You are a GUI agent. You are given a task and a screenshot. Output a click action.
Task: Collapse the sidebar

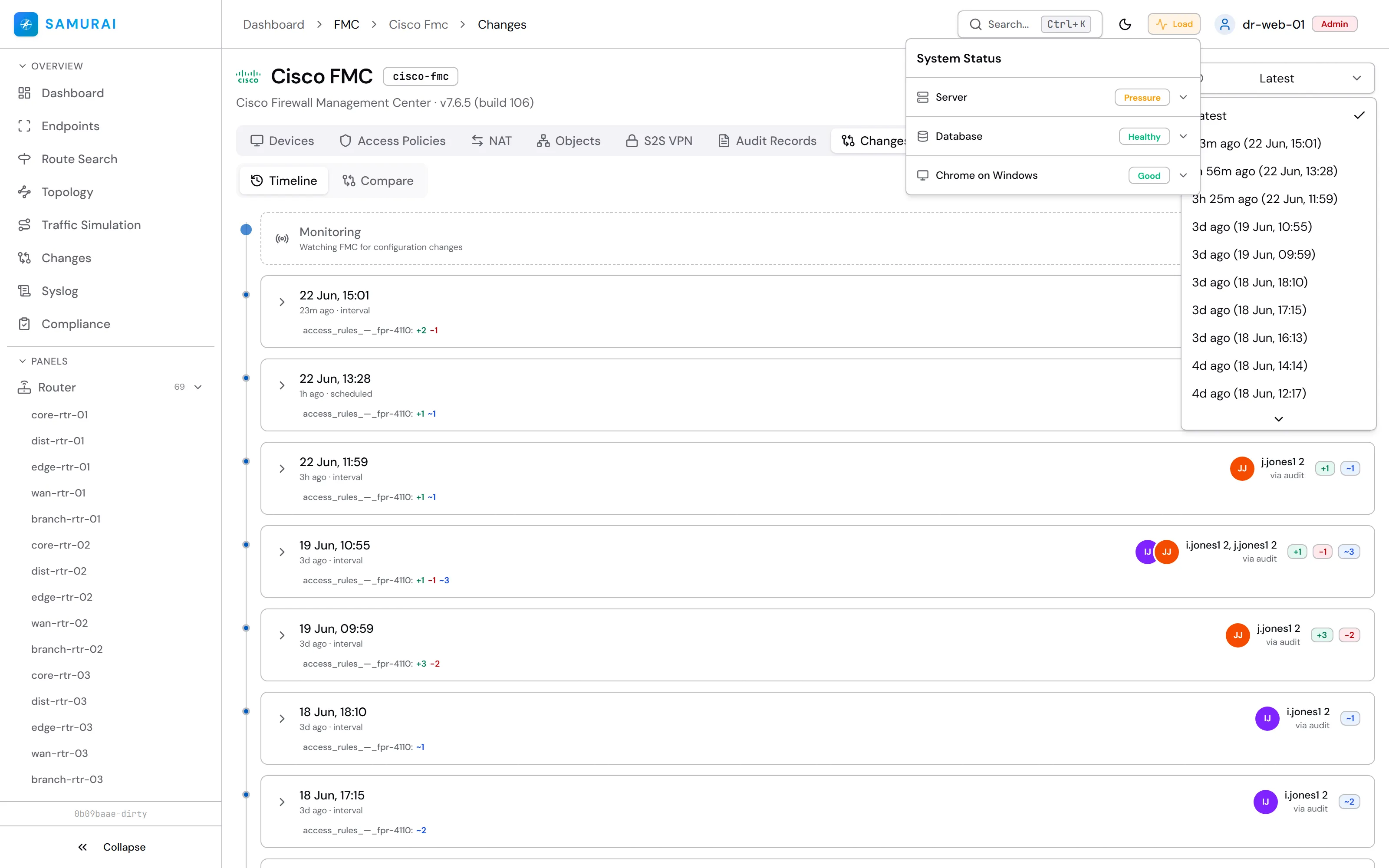click(x=112, y=847)
